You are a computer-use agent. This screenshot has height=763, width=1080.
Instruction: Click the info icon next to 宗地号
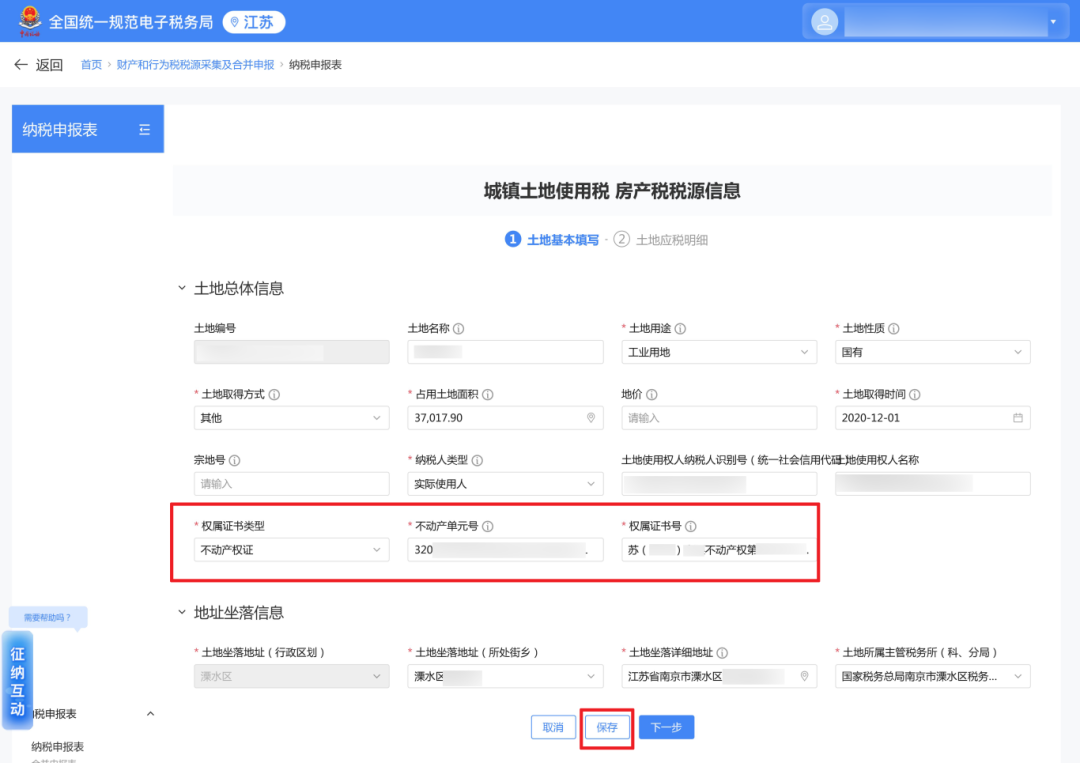pyautogui.click(x=234, y=460)
